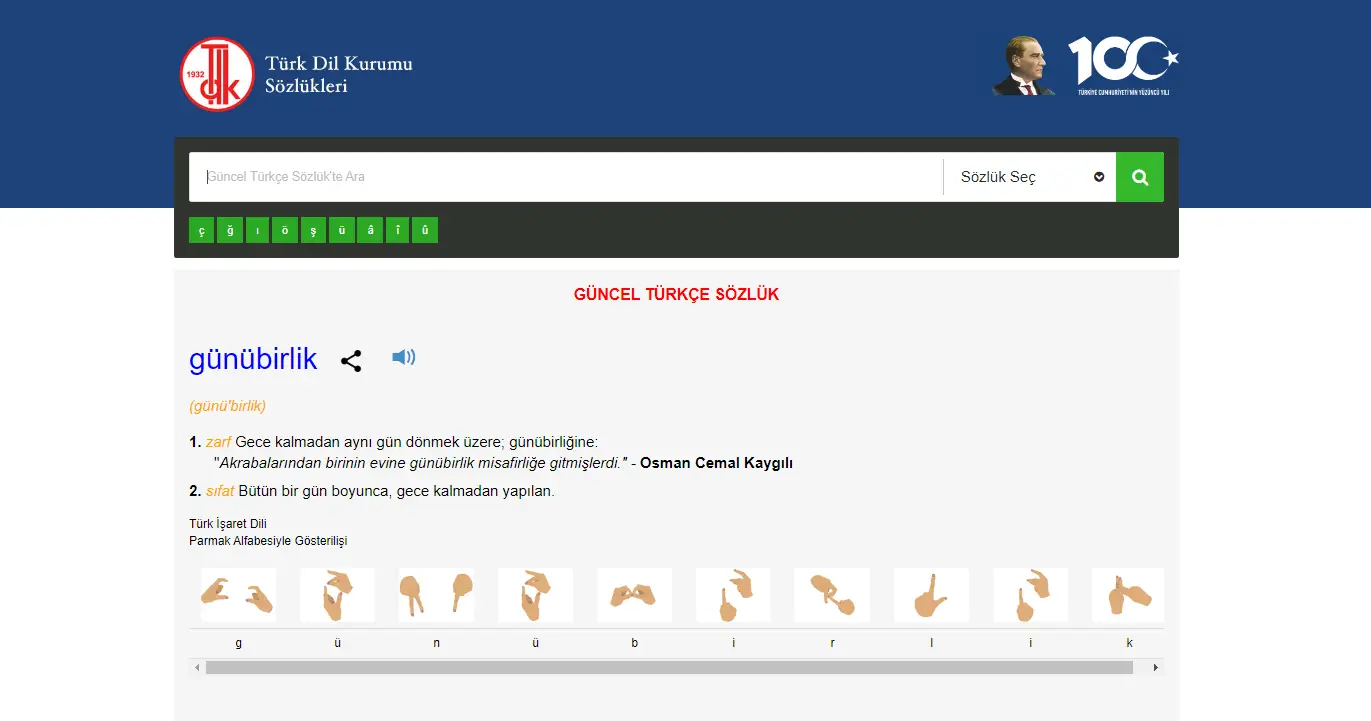The width and height of the screenshot is (1371, 721).
Task: Click the Türk İşaret Dili label
Action: [x=228, y=524]
